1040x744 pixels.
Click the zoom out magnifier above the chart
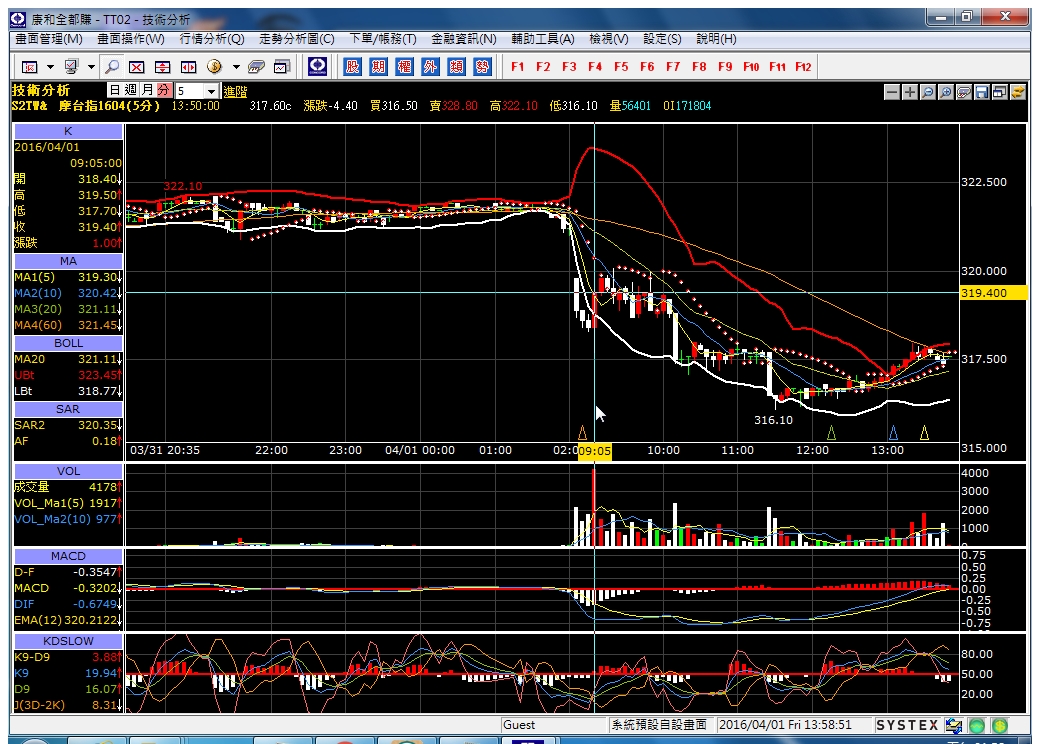click(928, 92)
